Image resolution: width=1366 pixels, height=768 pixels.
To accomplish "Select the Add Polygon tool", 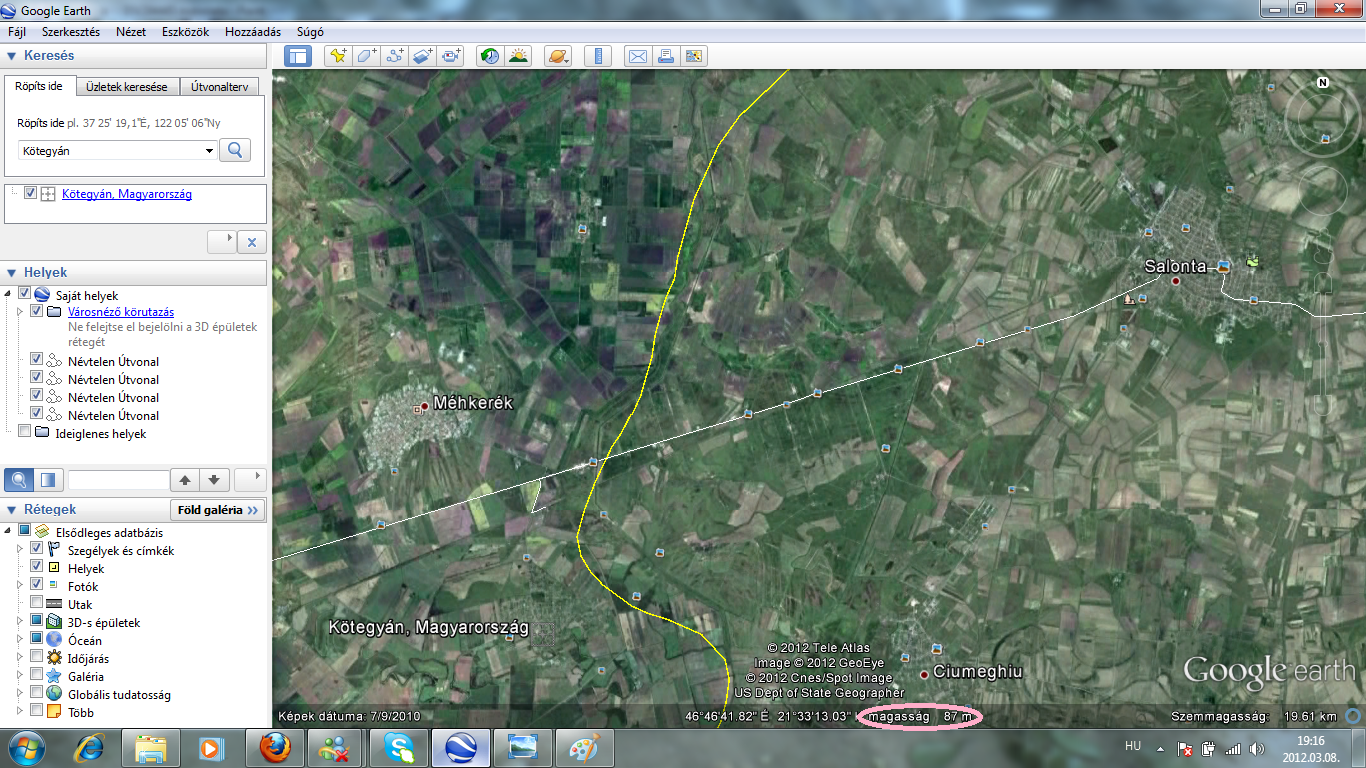I will point(366,56).
